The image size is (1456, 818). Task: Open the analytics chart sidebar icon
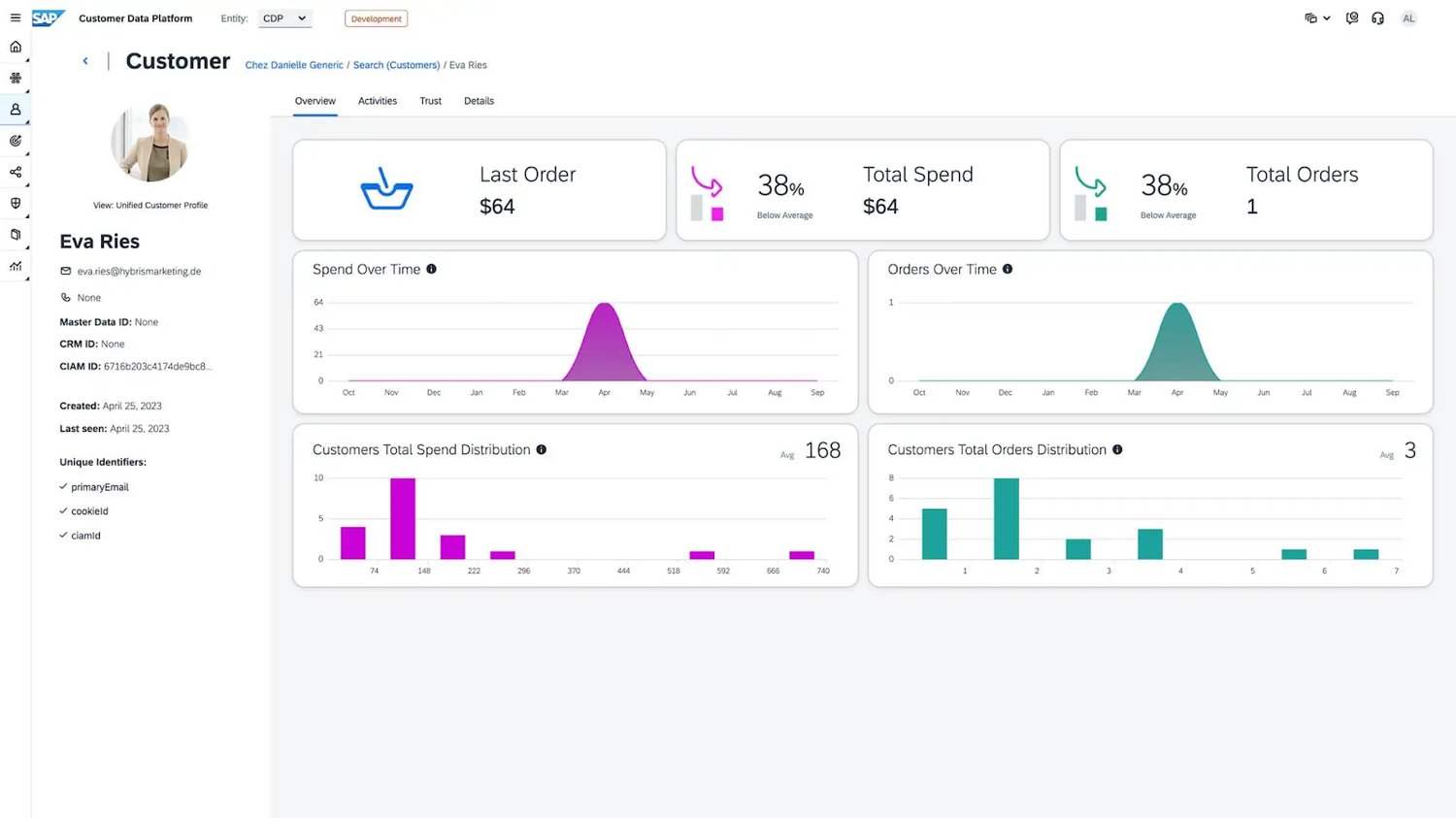click(x=16, y=266)
